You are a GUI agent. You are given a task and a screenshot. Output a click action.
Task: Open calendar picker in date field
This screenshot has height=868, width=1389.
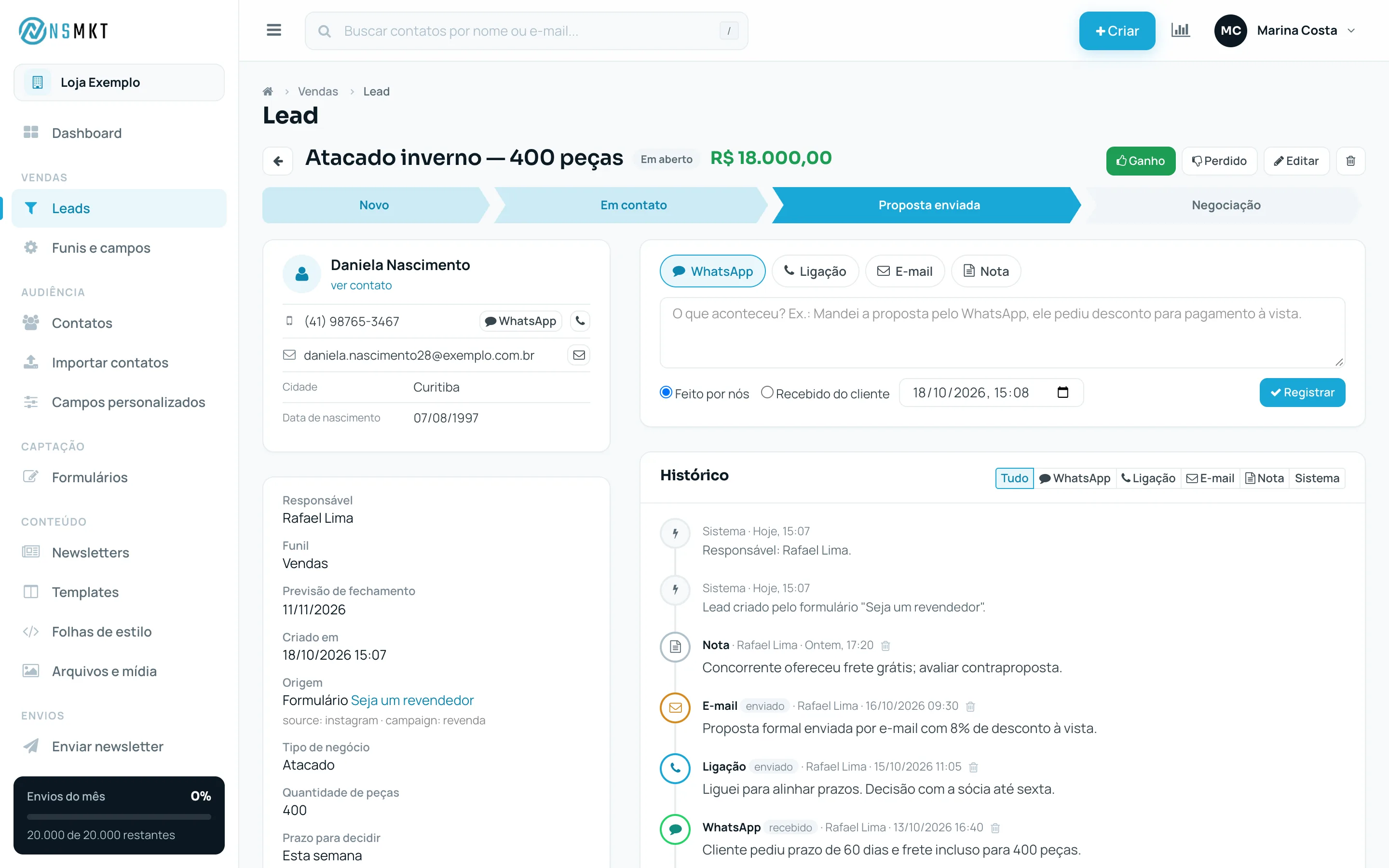pos(1062,393)
